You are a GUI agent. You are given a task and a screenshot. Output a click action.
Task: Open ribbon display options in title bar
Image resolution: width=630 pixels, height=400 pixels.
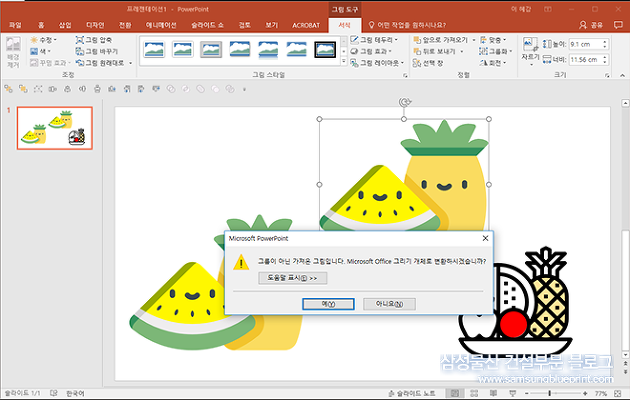548,9
